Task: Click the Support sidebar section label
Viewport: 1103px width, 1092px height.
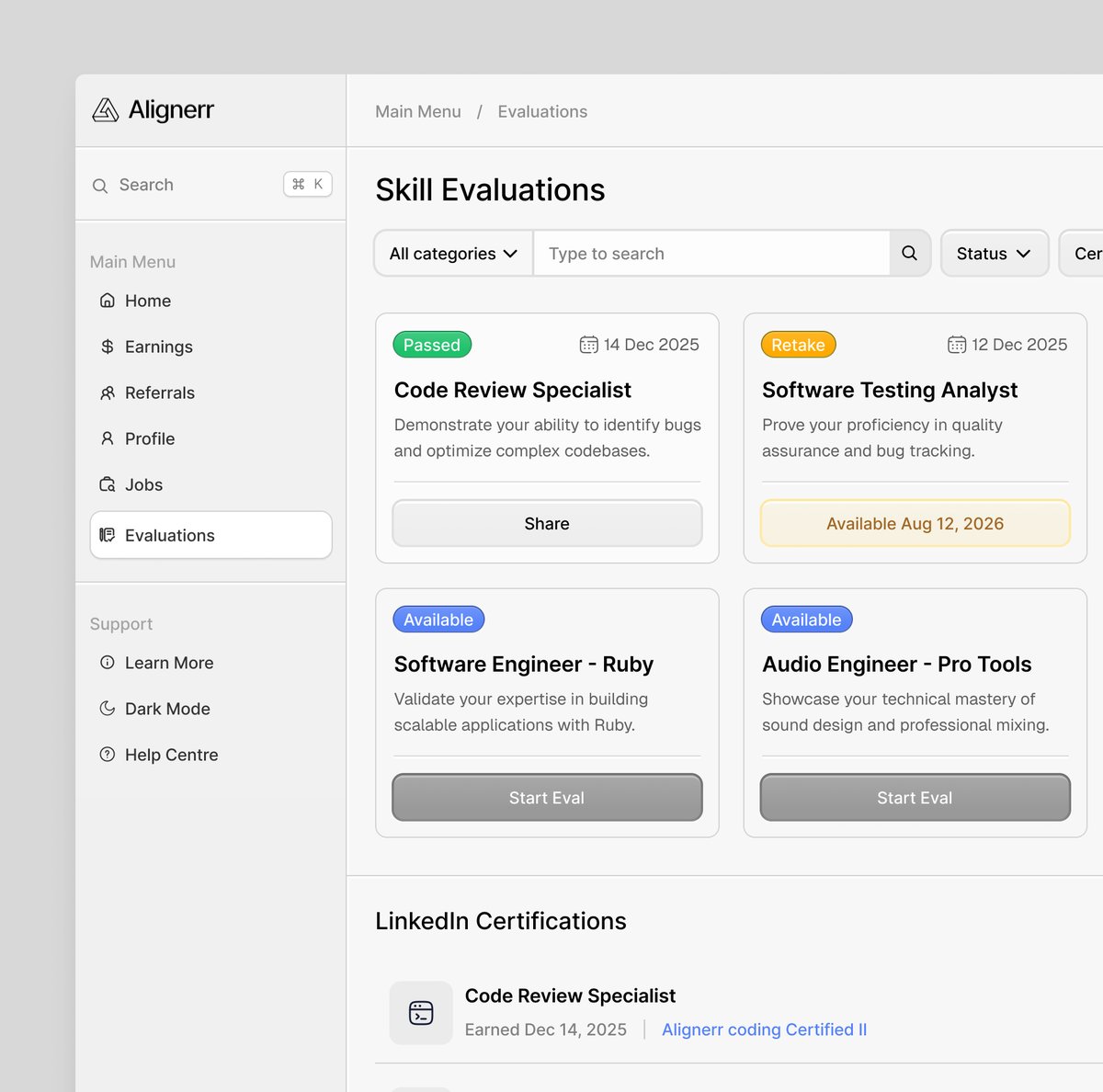Action: (x=121, y=624)
